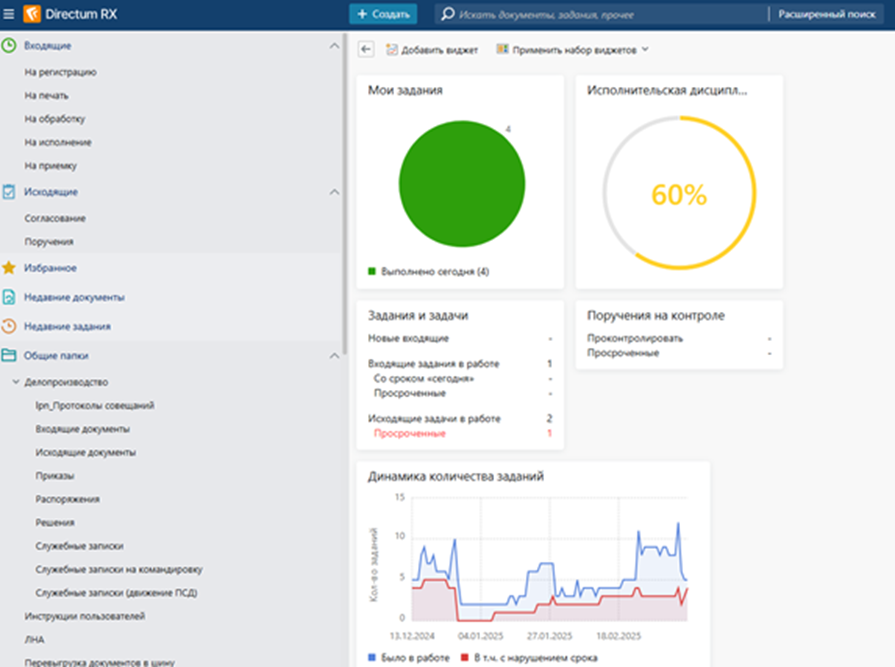This screenshot has height=667, width=895.
Task: Click red Просроченные outgoing row
Action: coord(463,433)
